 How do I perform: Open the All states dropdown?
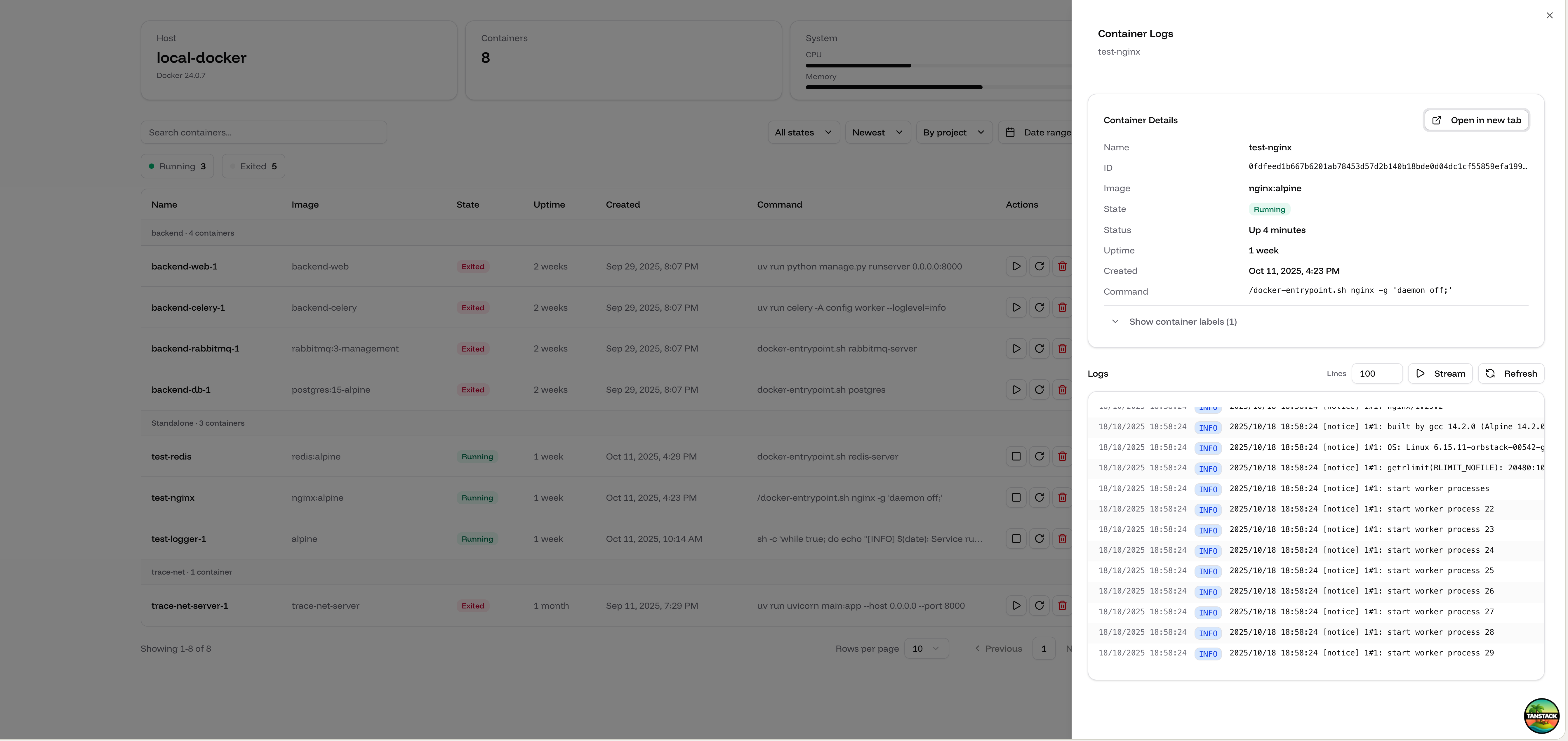pyautogui.click(x=803, y=132)
